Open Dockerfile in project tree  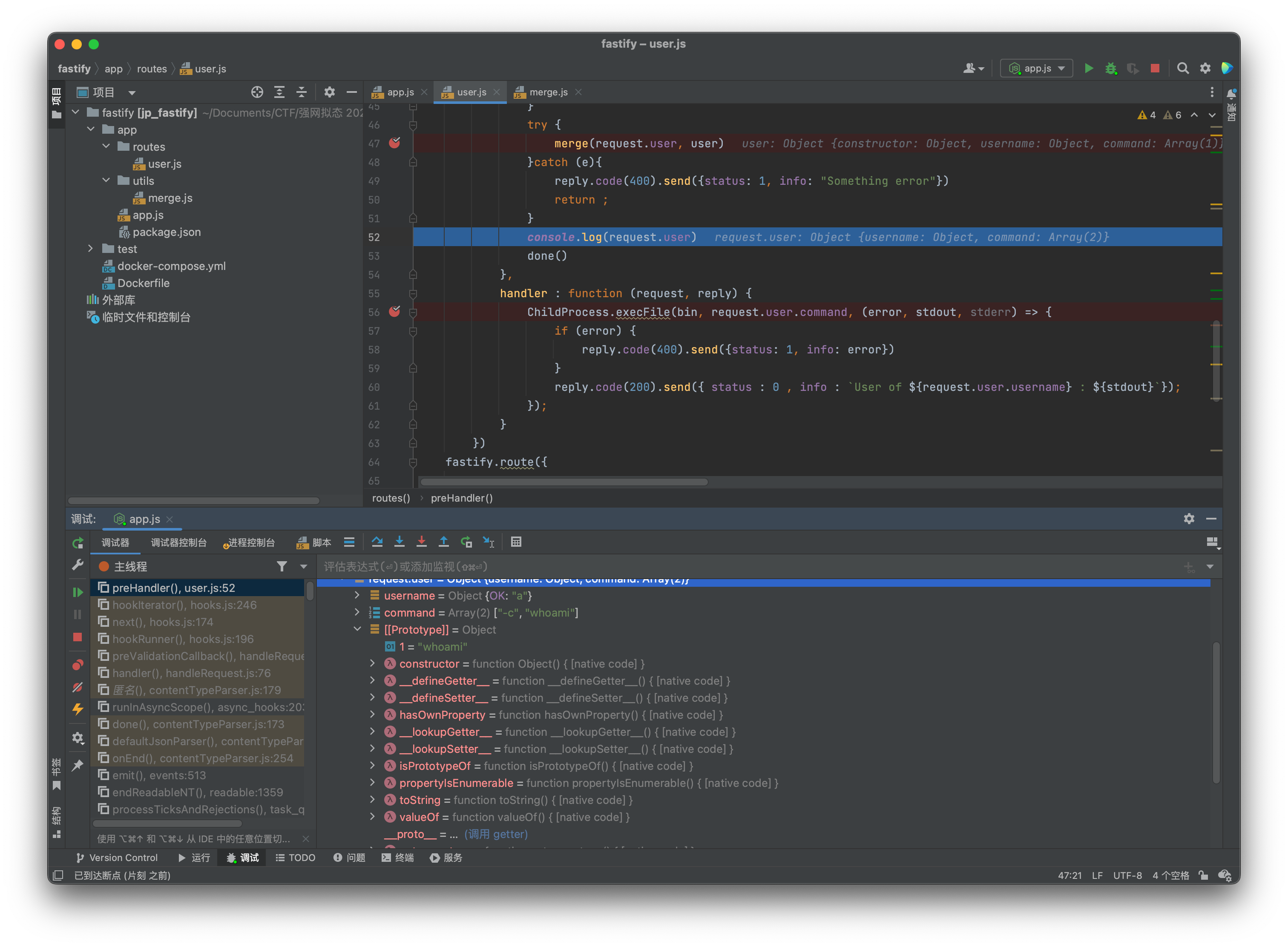click(136, 283)
